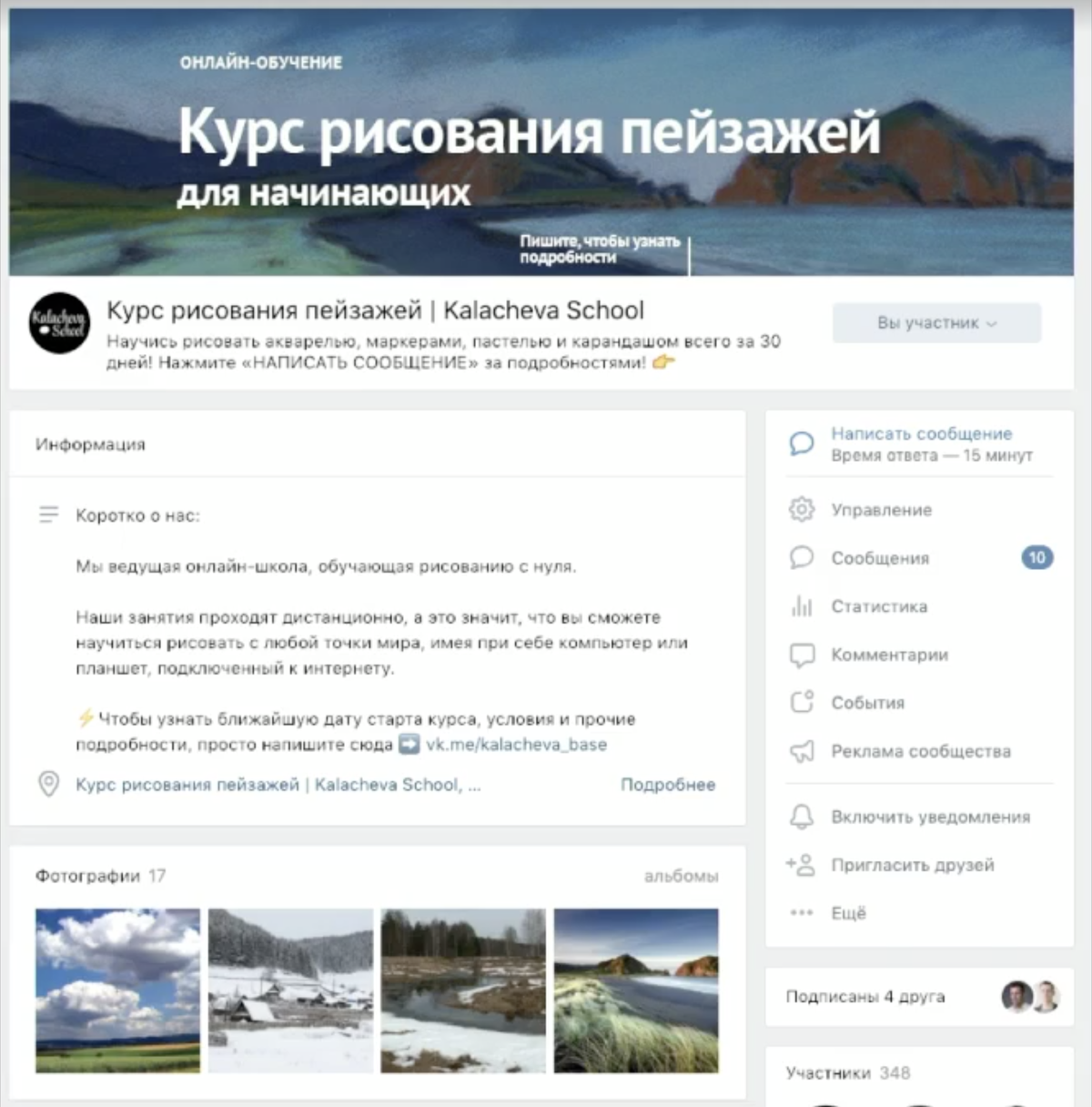1092x1107 pixels.
Task: Click the События icon
Action: click(x=801, y=703)
